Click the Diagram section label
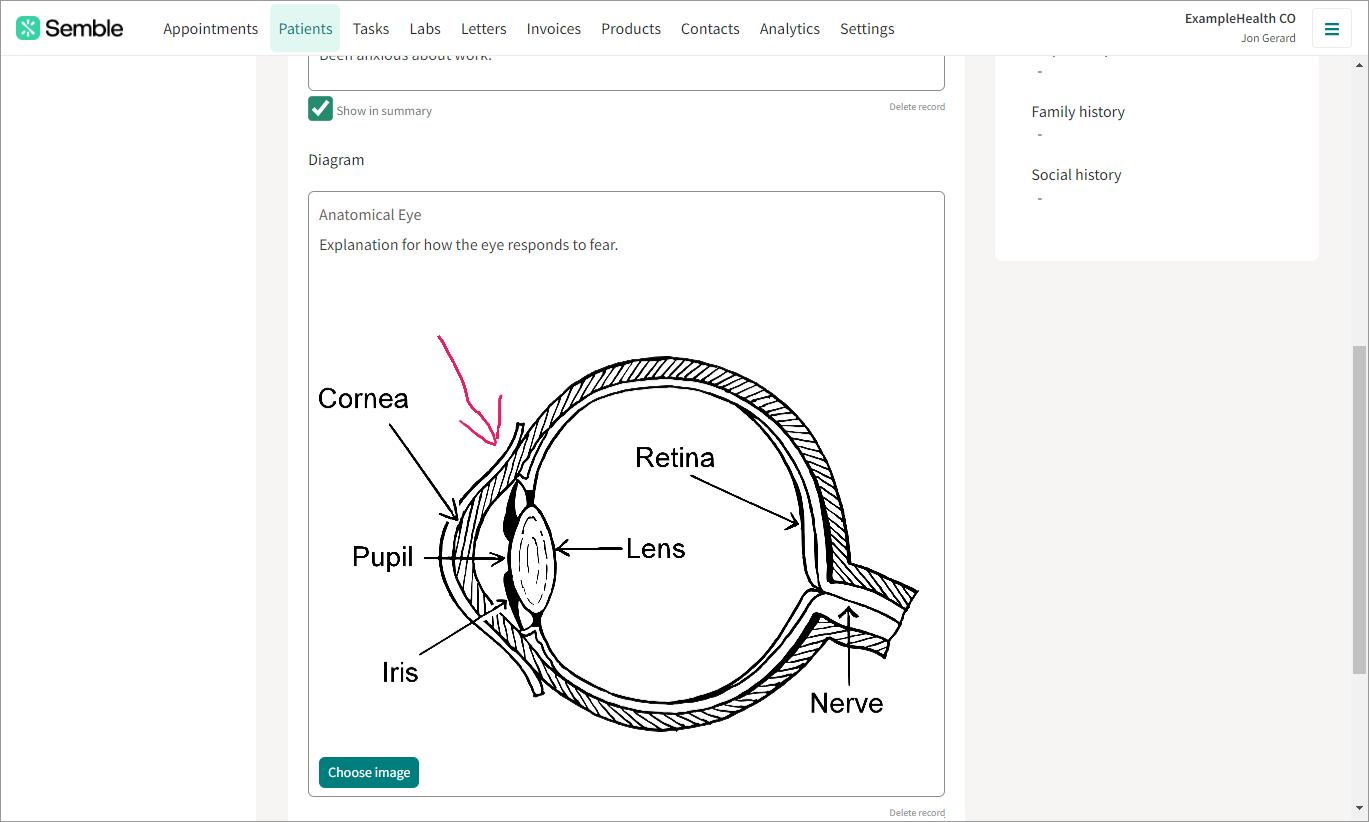 click(x=336, y=160)
